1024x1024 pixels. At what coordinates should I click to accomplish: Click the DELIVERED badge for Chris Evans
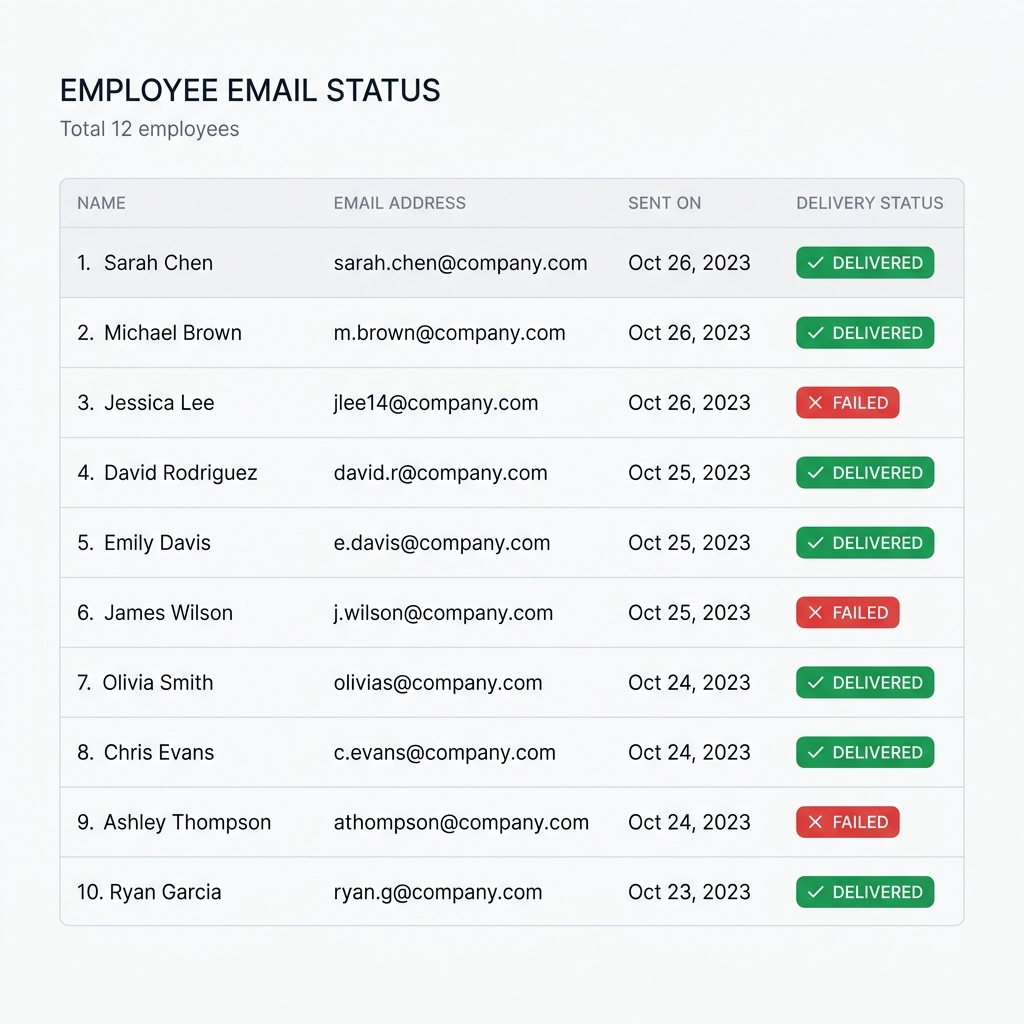[865, 752]
